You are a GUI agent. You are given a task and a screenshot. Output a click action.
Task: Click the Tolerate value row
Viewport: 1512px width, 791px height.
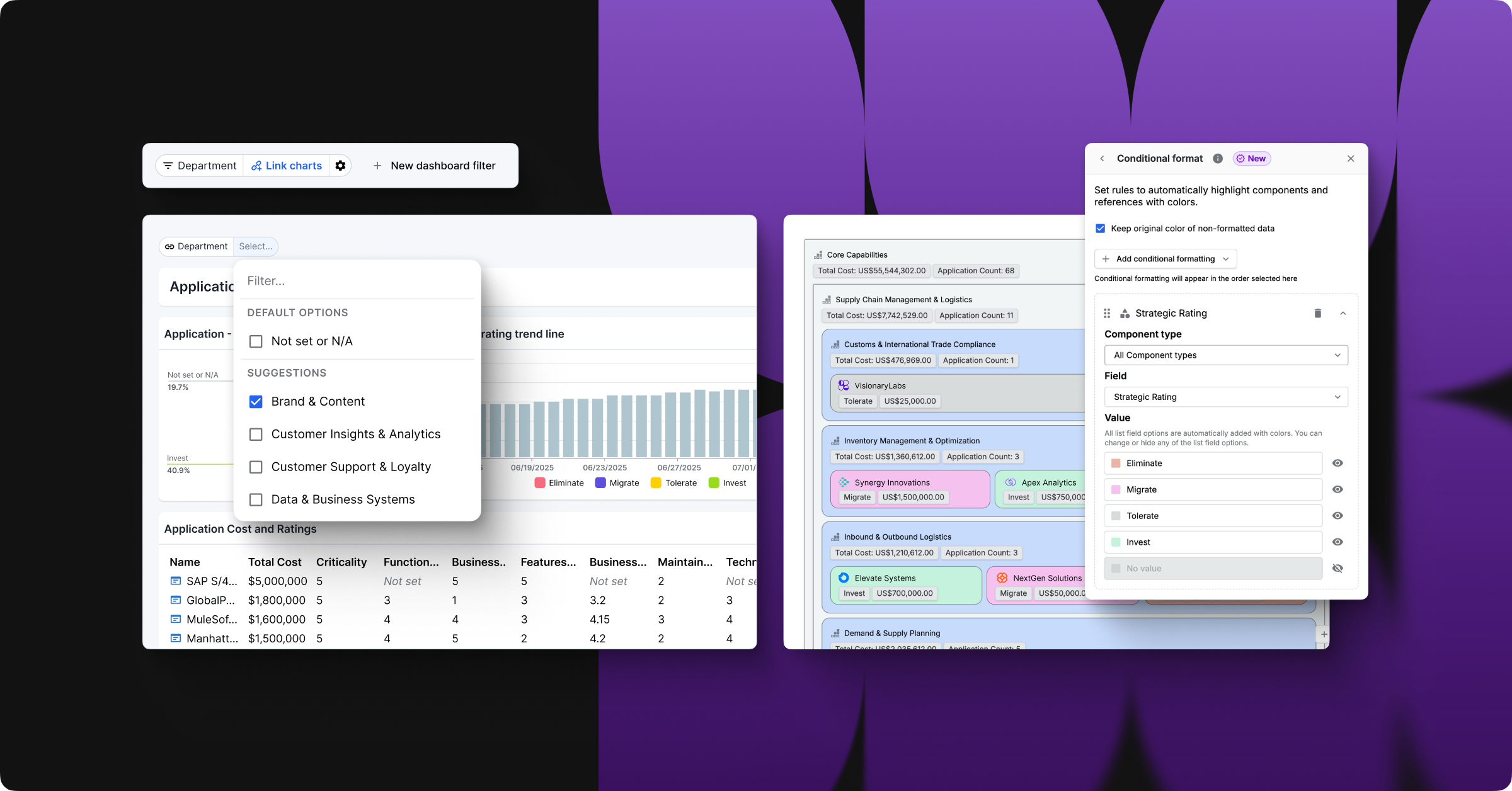pos(1213,516)
